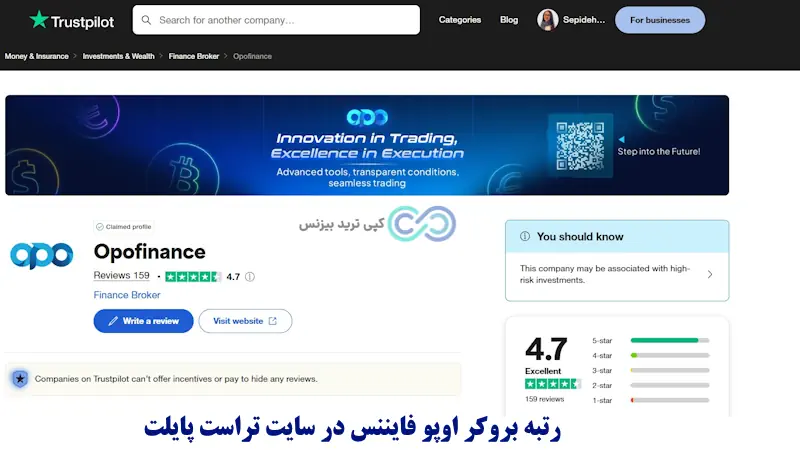Go to Money & Insurance breadcrumb

(36, 56)
